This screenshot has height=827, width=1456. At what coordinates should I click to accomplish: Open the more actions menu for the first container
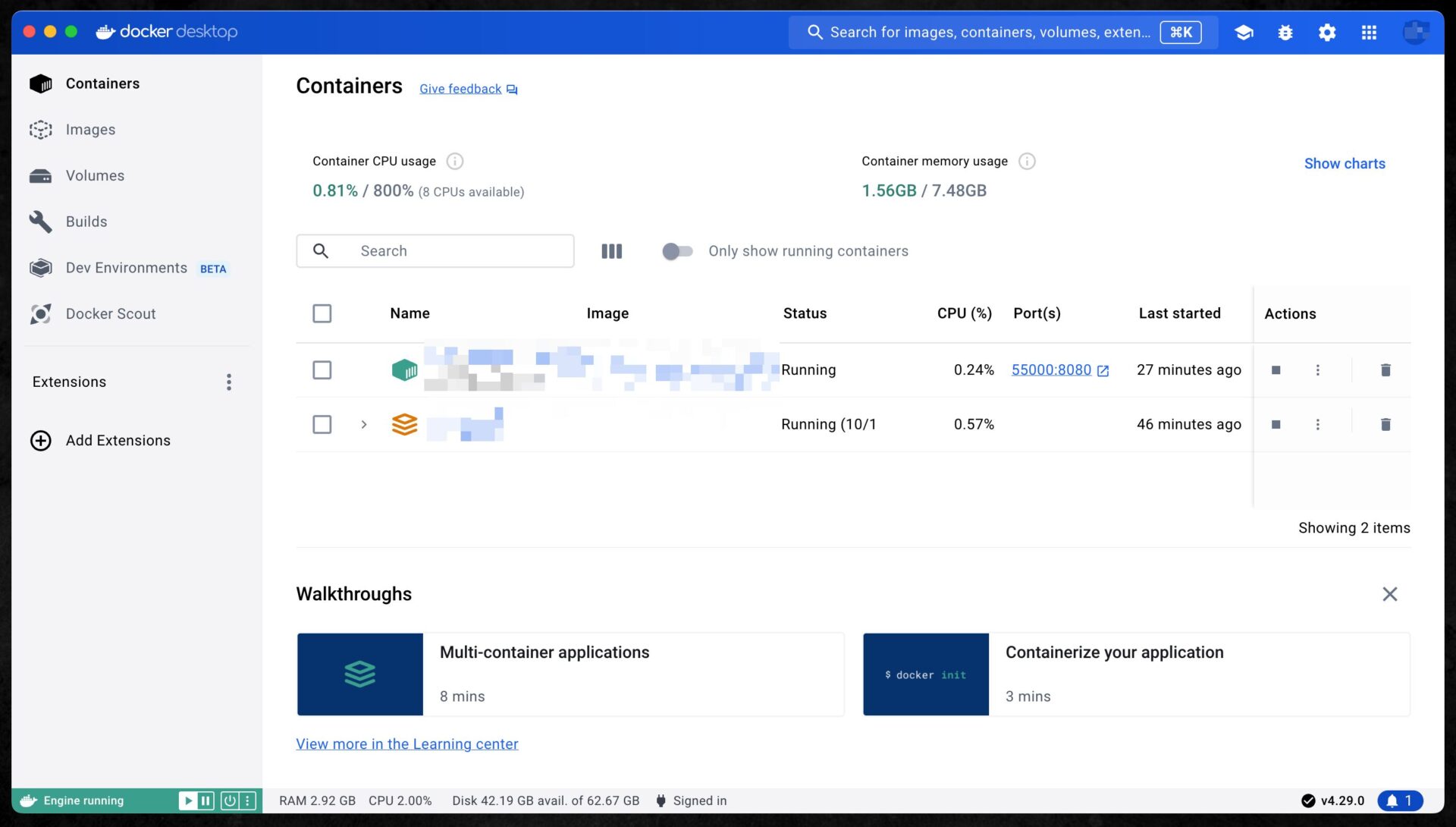[1318, 370]
